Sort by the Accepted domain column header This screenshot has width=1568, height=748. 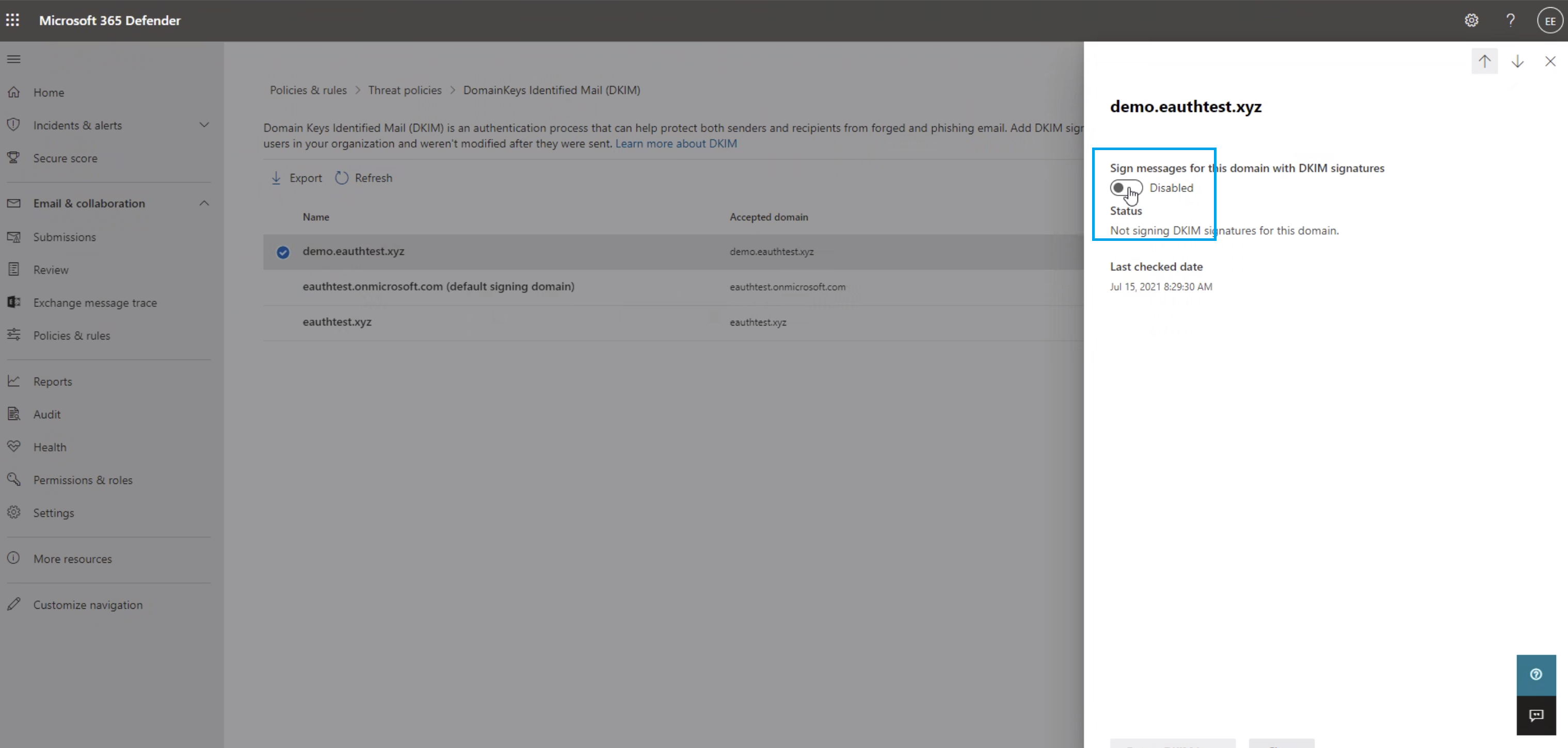click(769, 217)
